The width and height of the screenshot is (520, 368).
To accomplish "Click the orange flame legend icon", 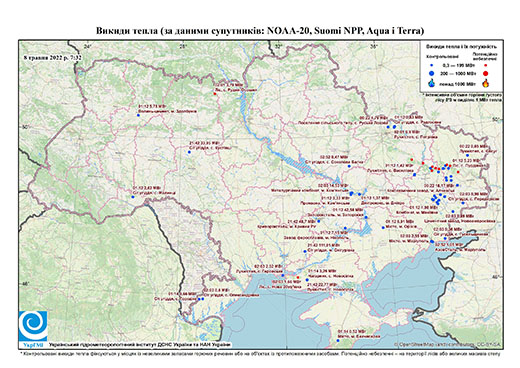I will tap(486, 83).
